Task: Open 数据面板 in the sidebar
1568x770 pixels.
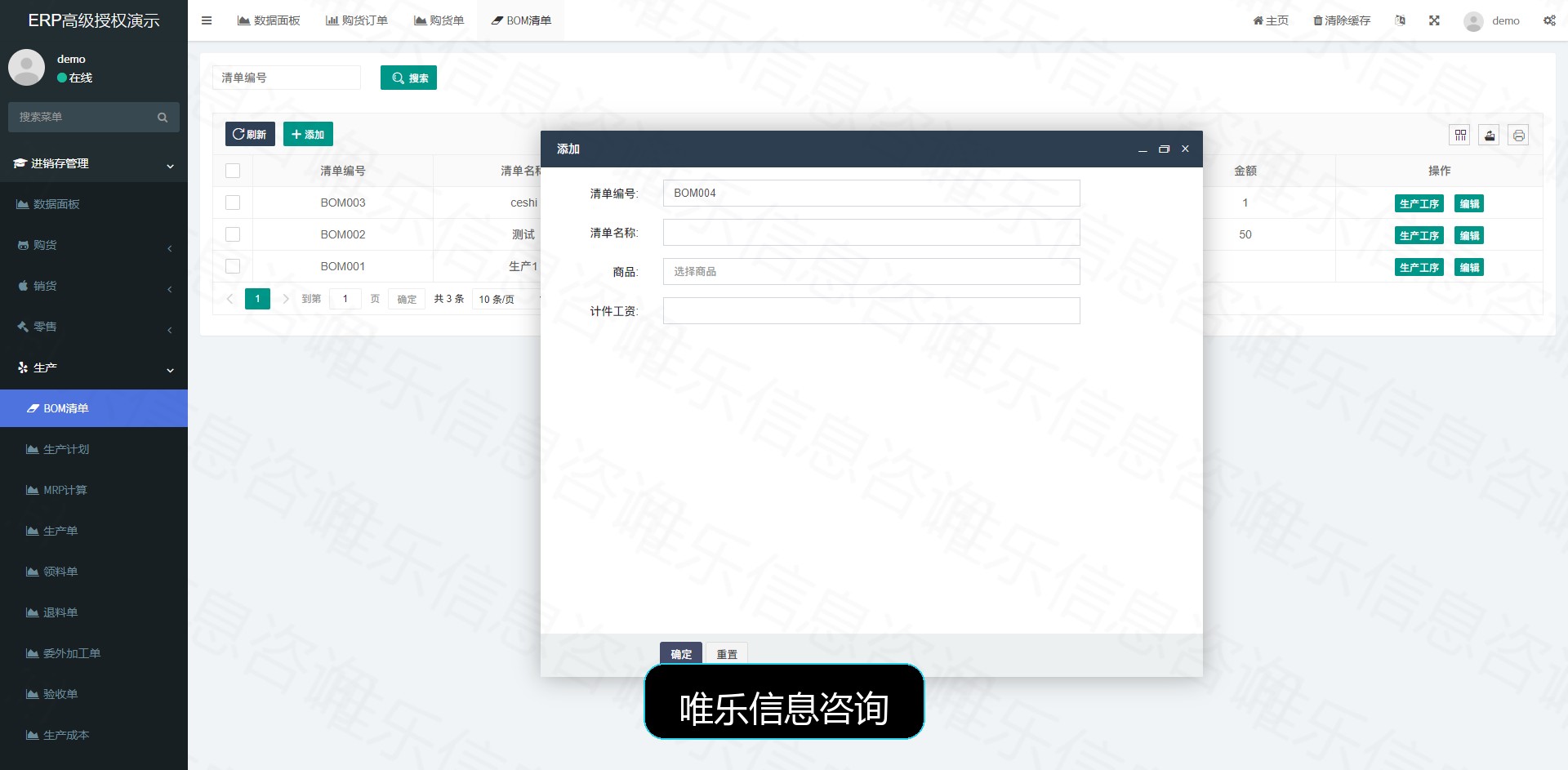Action: [94, 204]
